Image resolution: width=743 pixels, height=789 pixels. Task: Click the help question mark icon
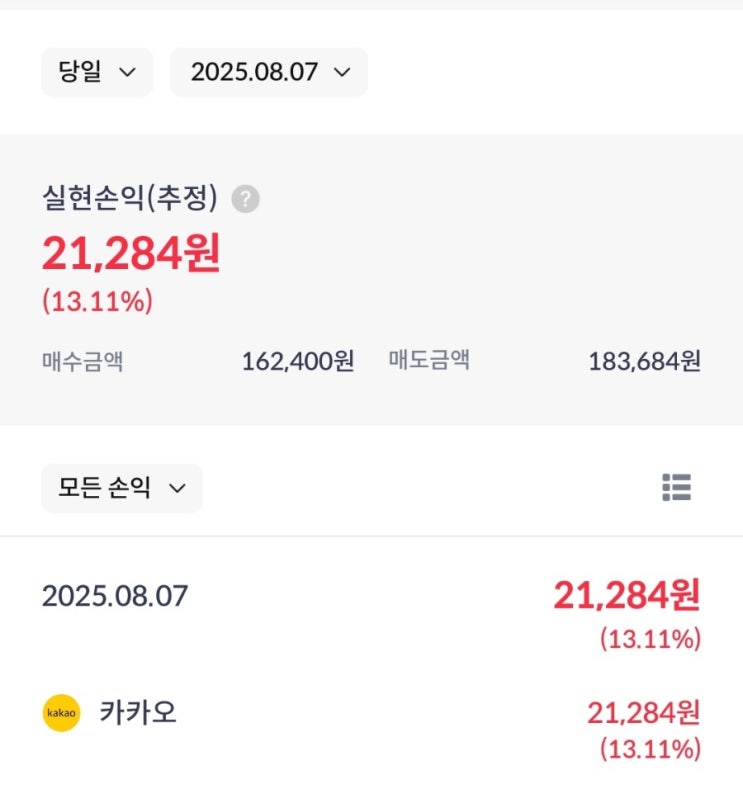coord(245,199)
